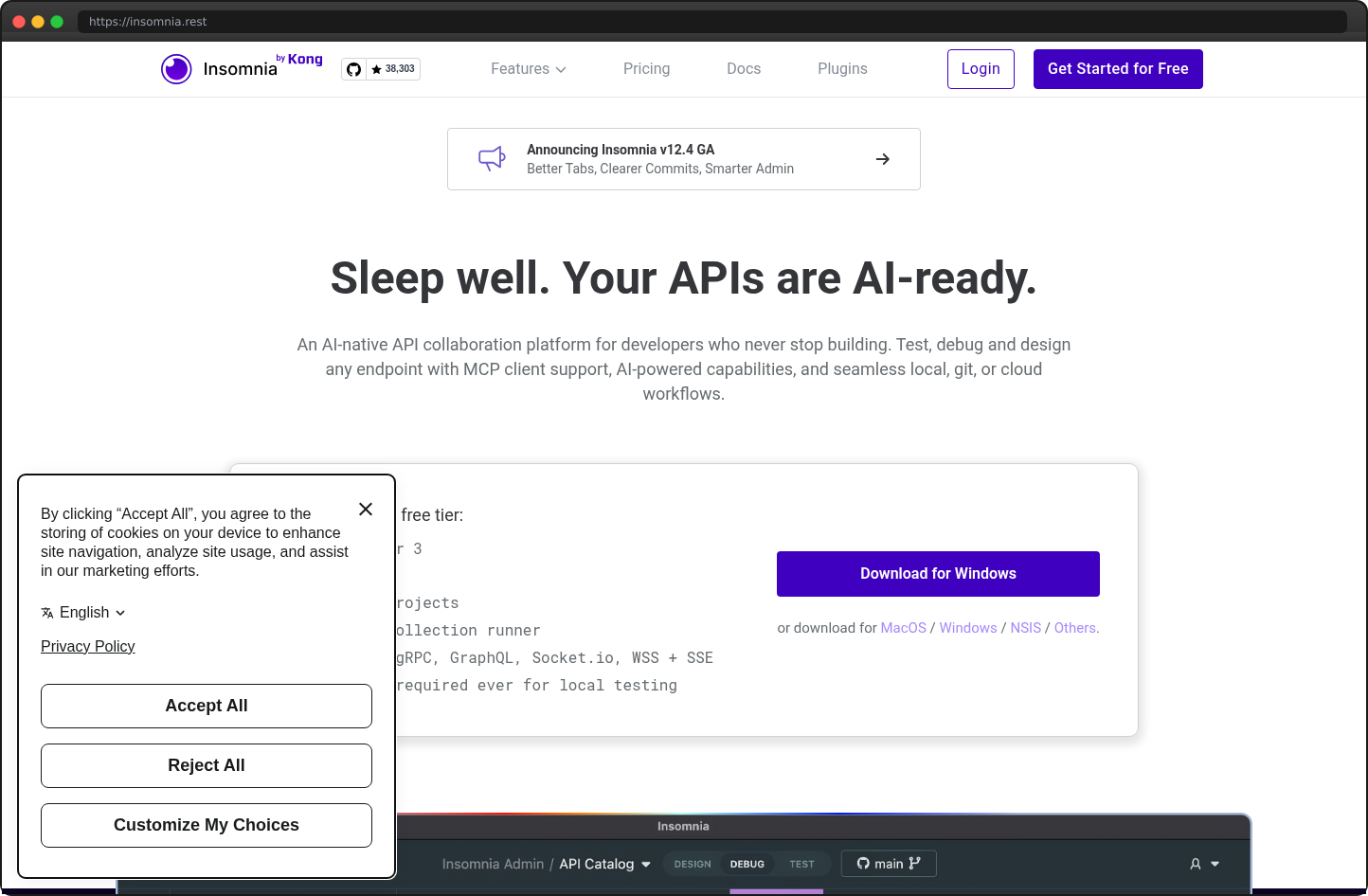Open the account icon in the app preview
The height and width of the screenshot is (896, 1368).
[x=1197, y=863]
